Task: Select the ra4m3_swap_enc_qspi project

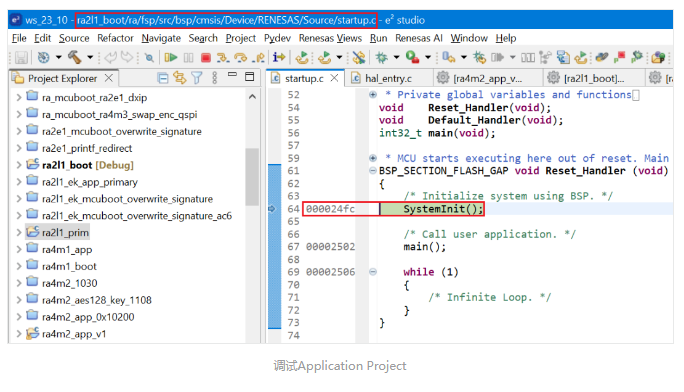Action: 120,114
